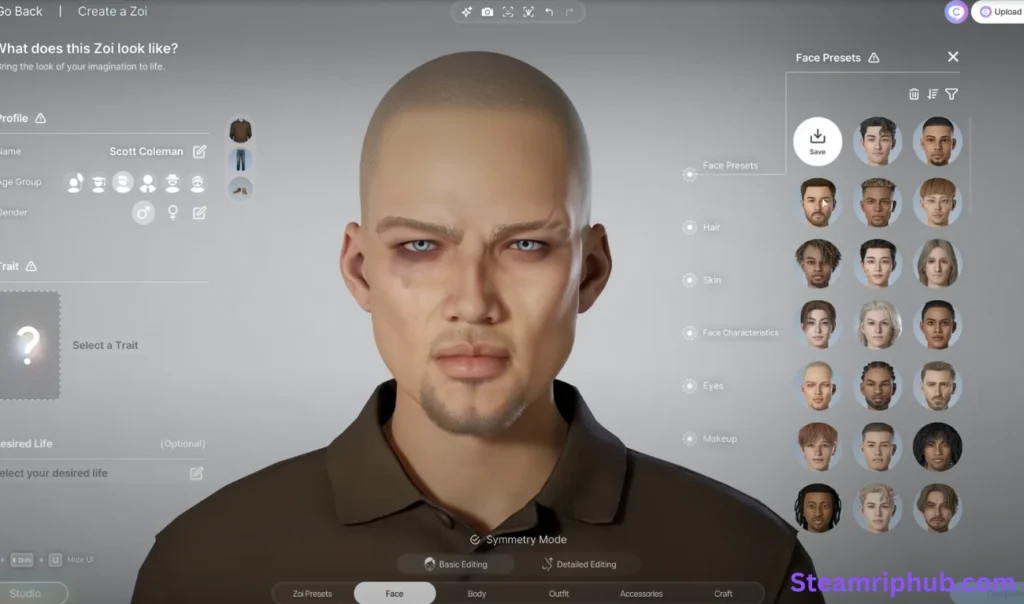Delete preset using the trash icon
The height and width of the screenshot is (604, 1024).
[913, 94]
